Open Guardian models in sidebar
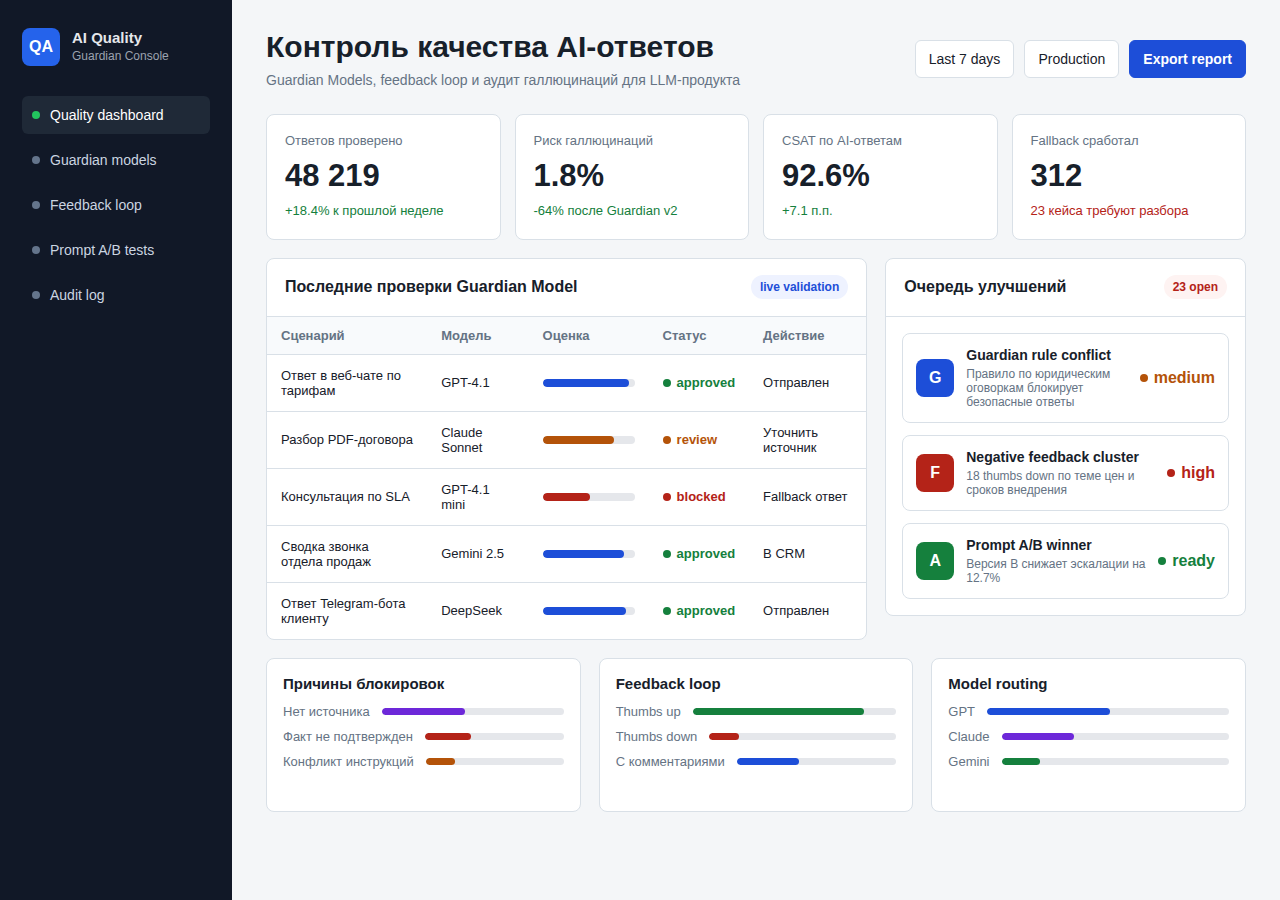 [x=116, y=160]
